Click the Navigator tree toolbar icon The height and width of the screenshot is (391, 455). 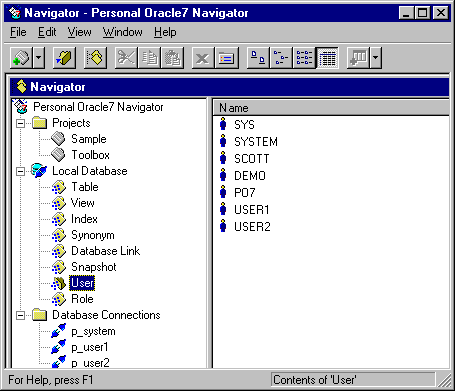(95, 58)
